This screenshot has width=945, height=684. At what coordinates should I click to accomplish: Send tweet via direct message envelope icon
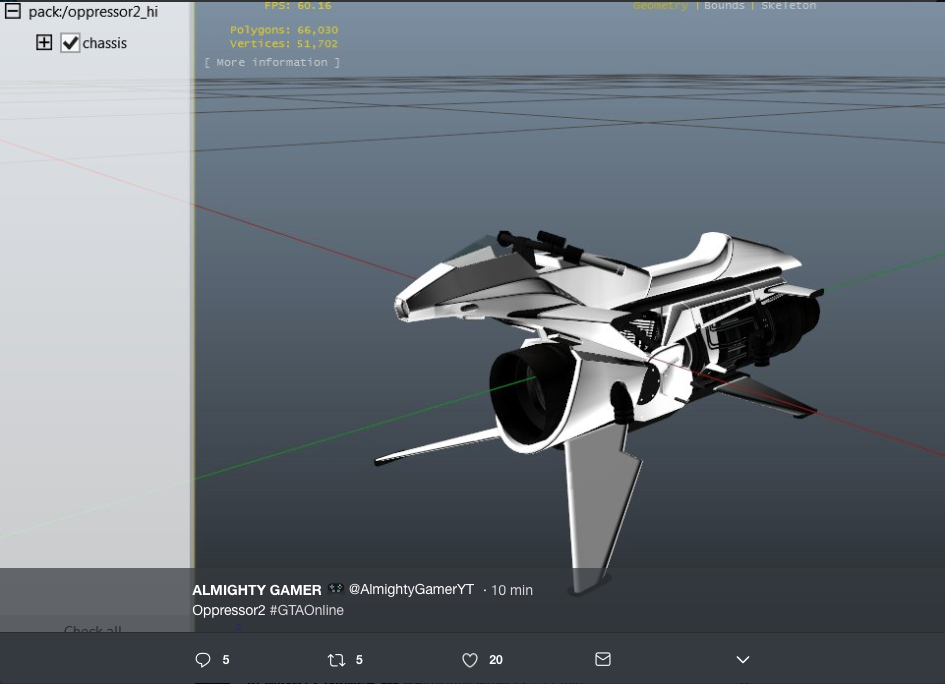point(603,659)
